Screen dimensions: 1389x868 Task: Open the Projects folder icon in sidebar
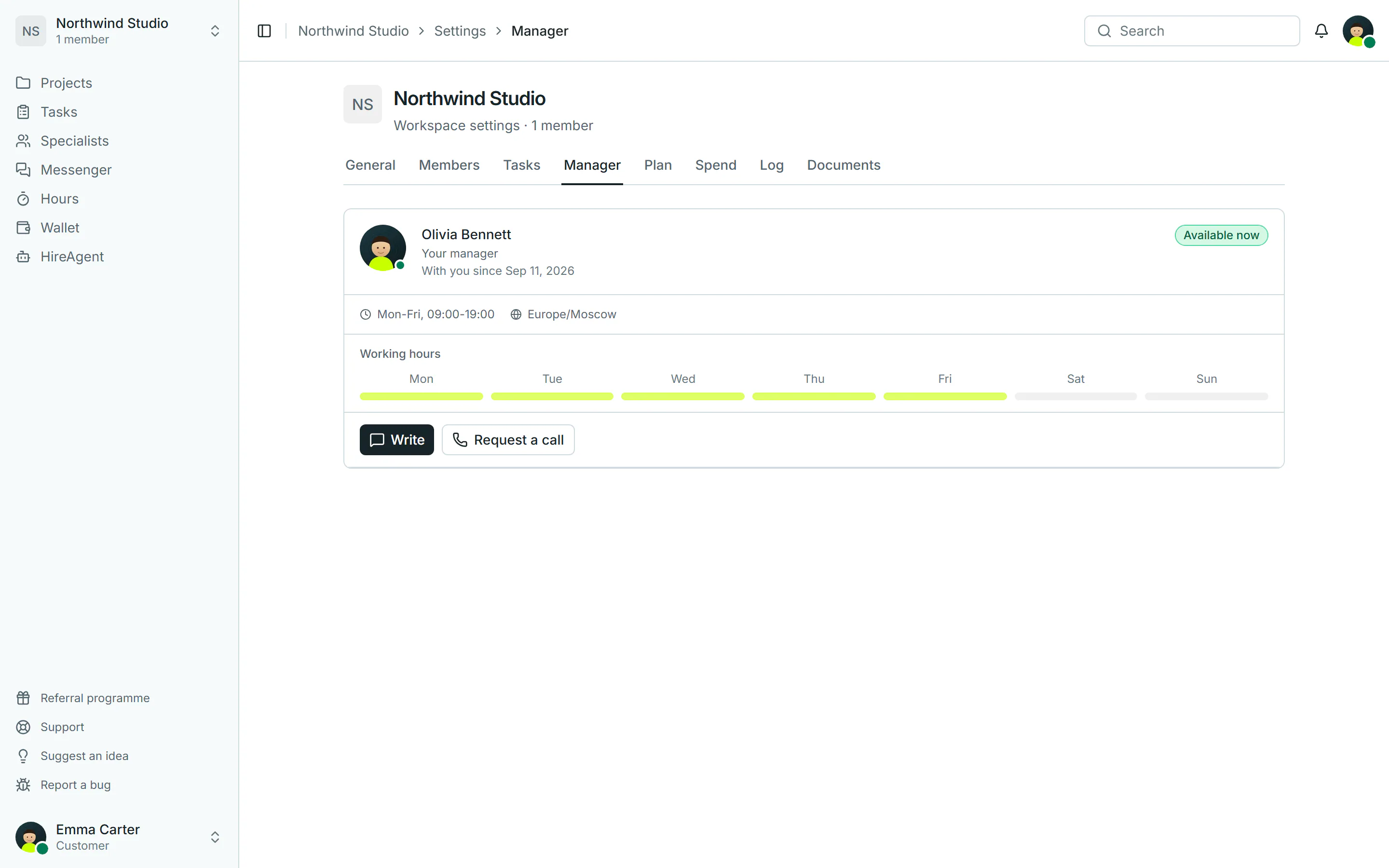click(x=23, y=82)
